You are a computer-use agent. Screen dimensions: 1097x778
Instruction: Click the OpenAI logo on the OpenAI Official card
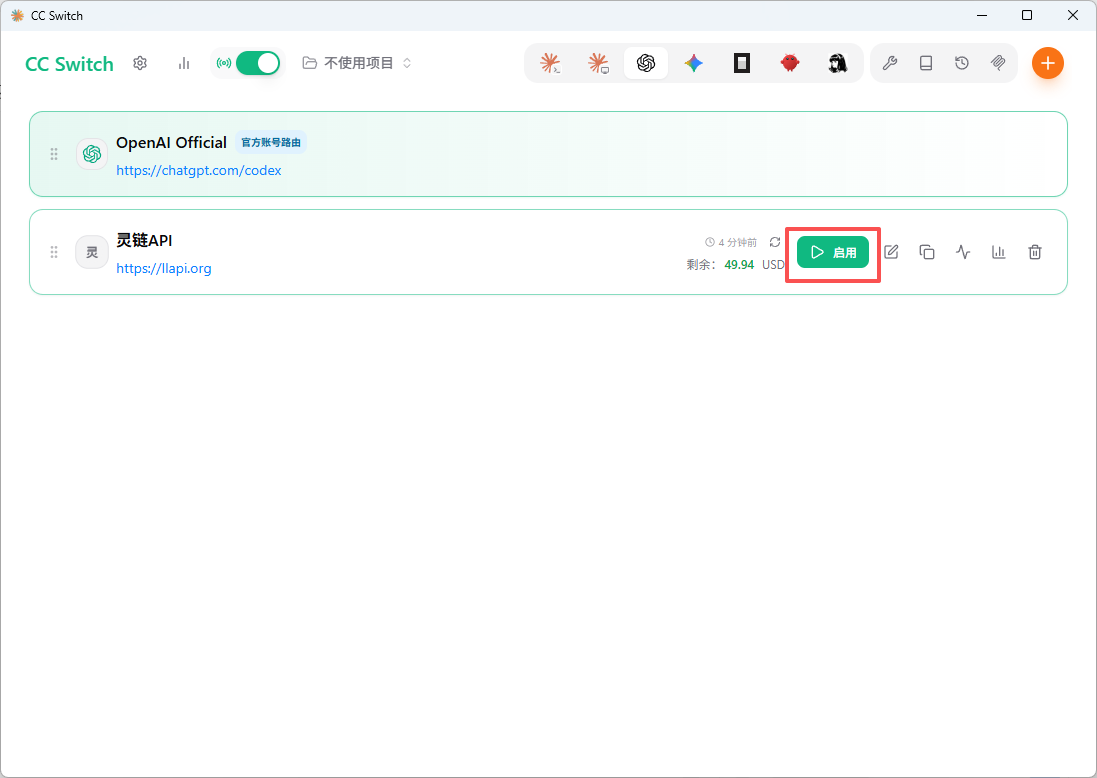[92, 154]
